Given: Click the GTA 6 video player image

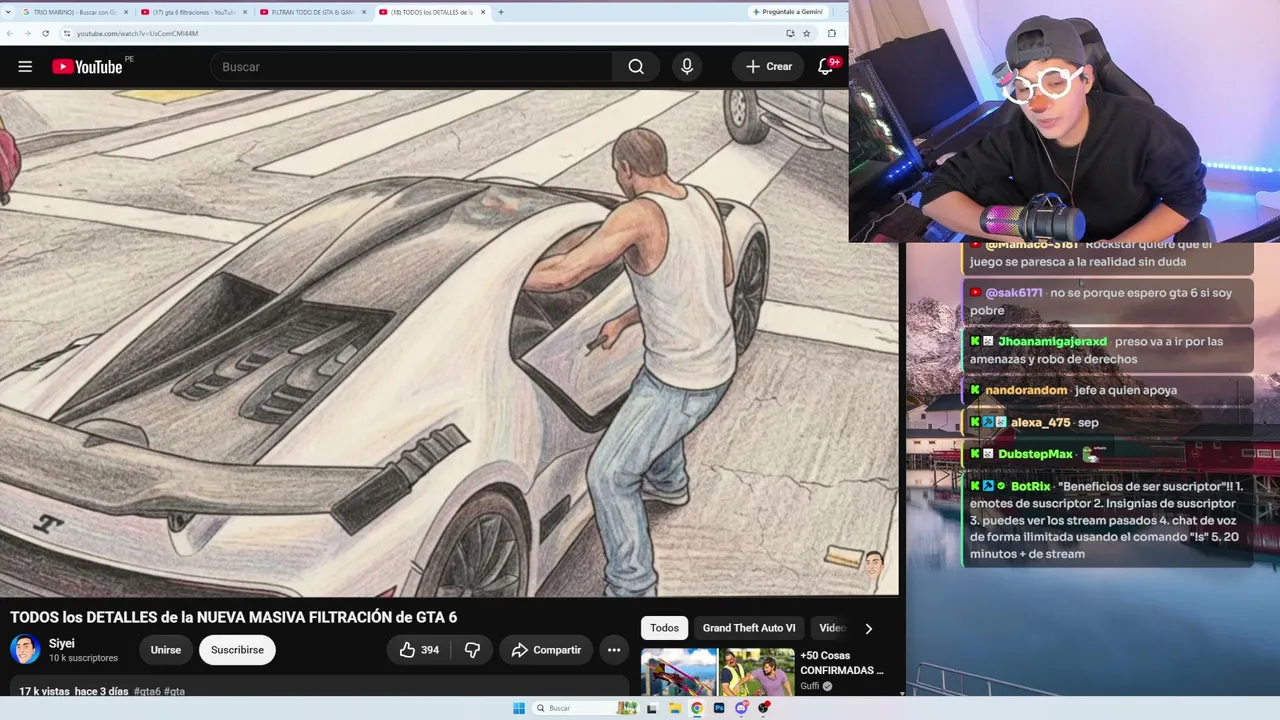Looking at the screenshot, I should [x=449, y=343].
